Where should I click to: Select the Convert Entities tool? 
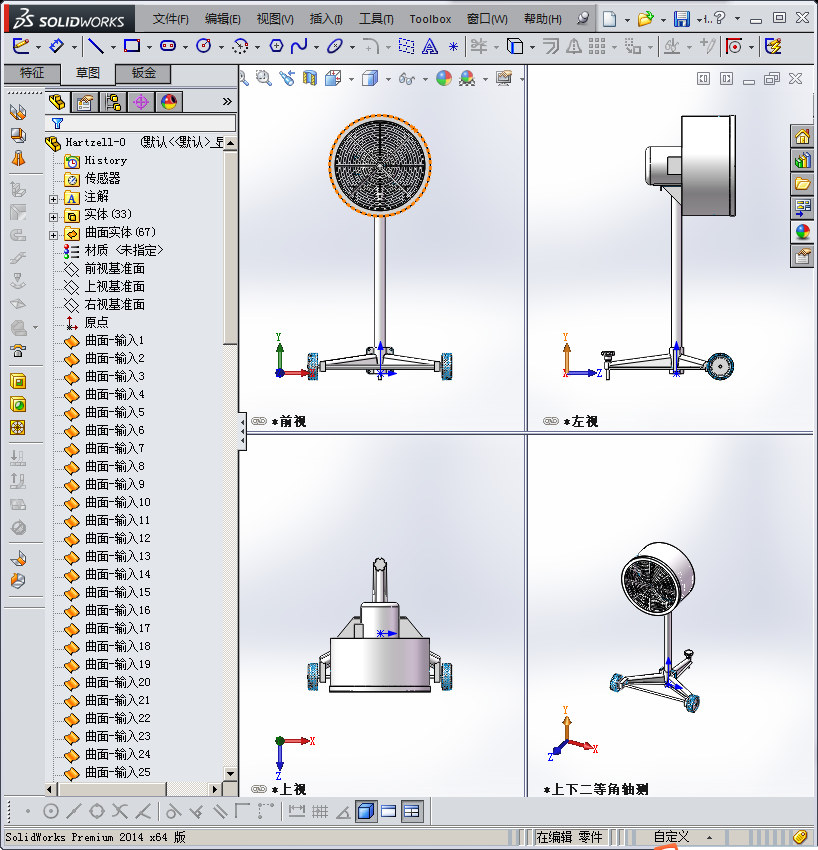click(x=515, y=47)
